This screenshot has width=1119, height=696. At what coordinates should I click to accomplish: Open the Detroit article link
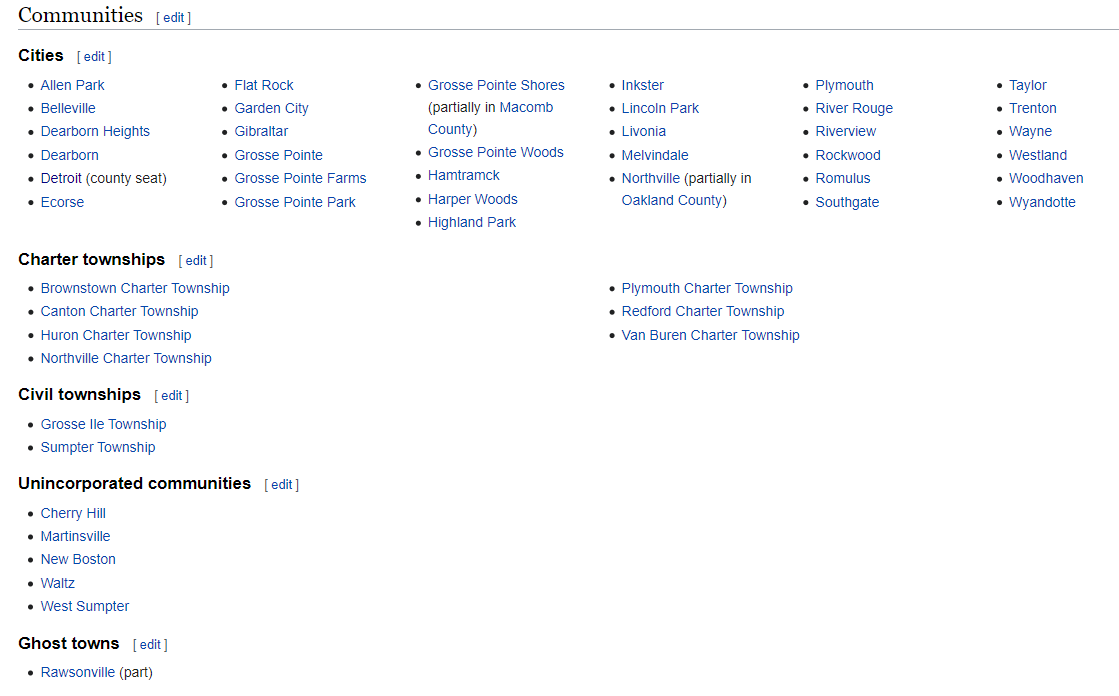(x=60, y=178)
